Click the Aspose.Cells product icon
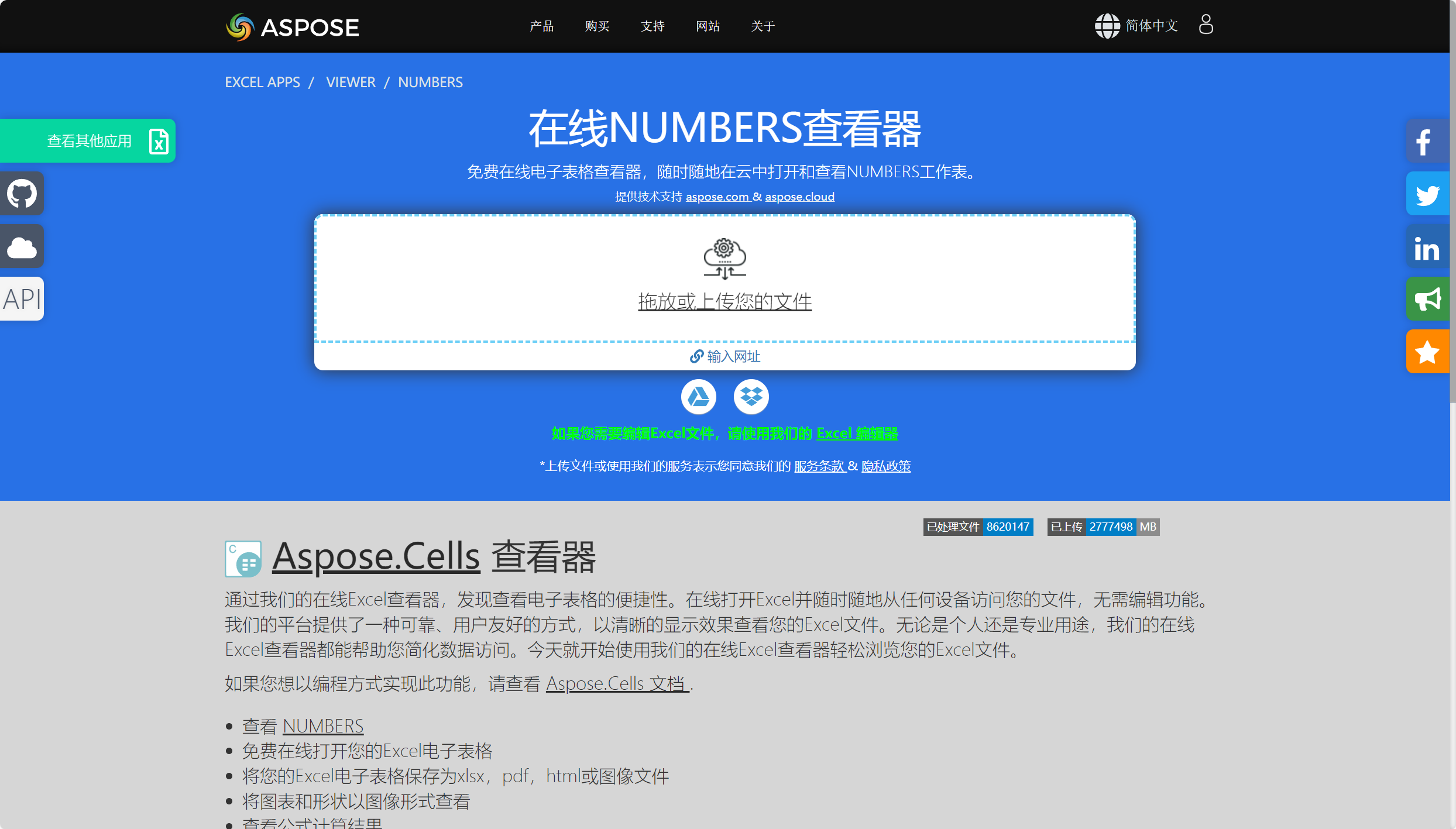 click(x=243, y=559)
